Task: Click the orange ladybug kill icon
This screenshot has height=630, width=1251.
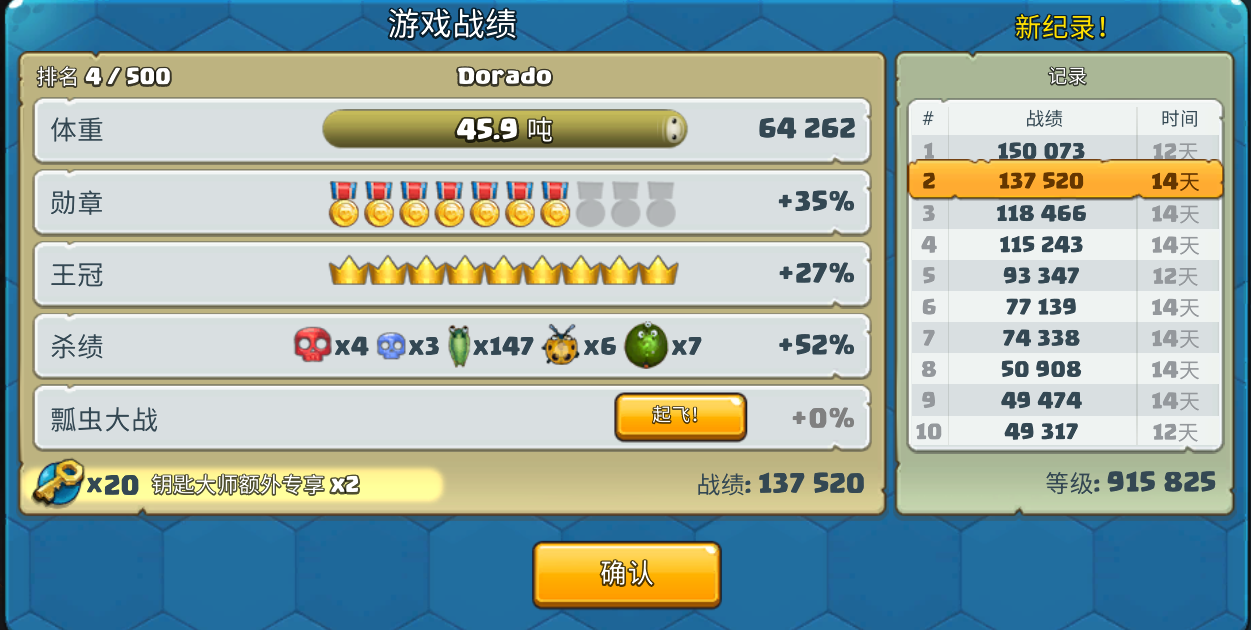Action: pyautogui.click(x=561, y=346)
